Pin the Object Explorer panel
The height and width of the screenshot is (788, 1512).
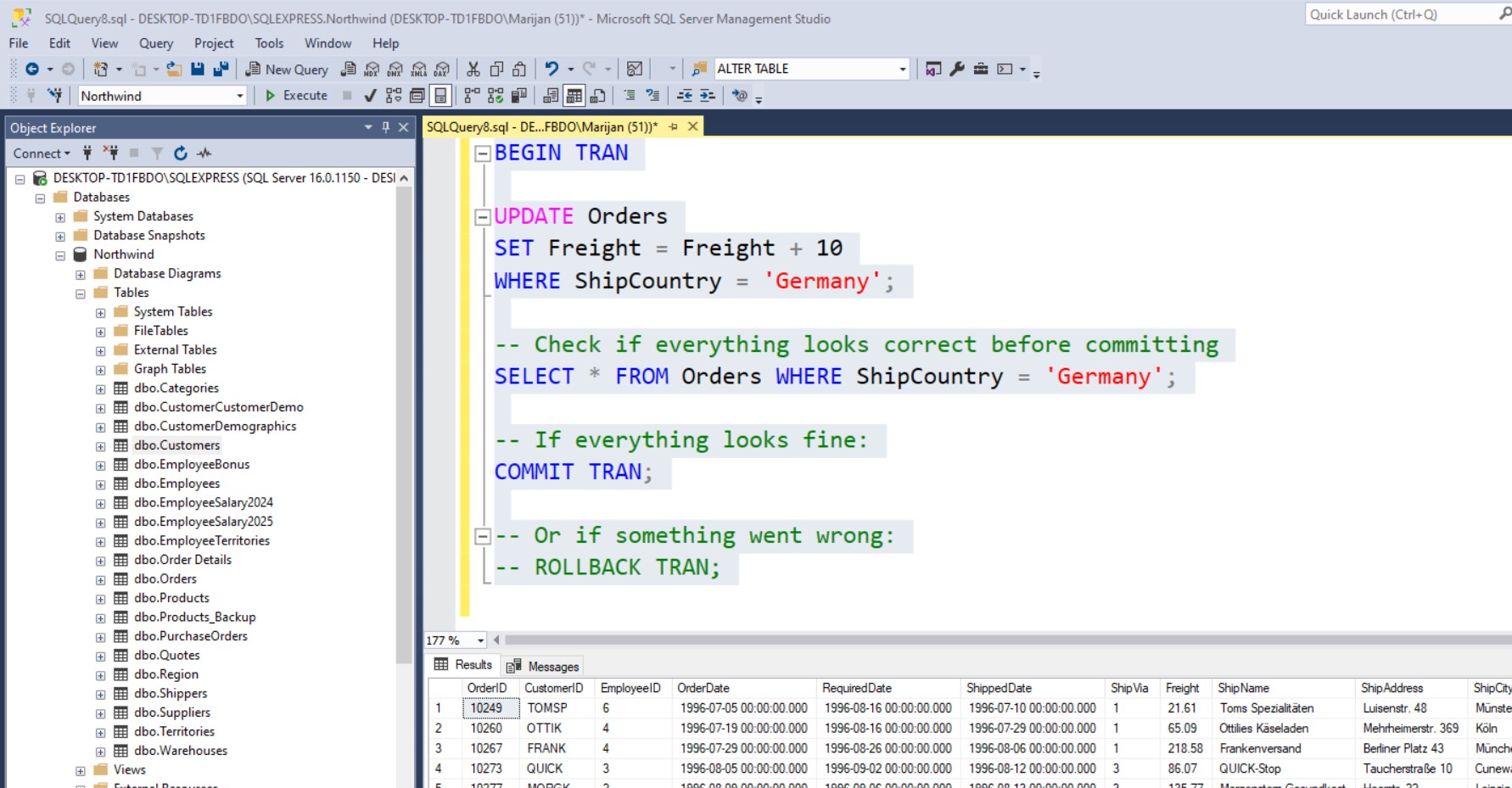click(x=386, y=127)
